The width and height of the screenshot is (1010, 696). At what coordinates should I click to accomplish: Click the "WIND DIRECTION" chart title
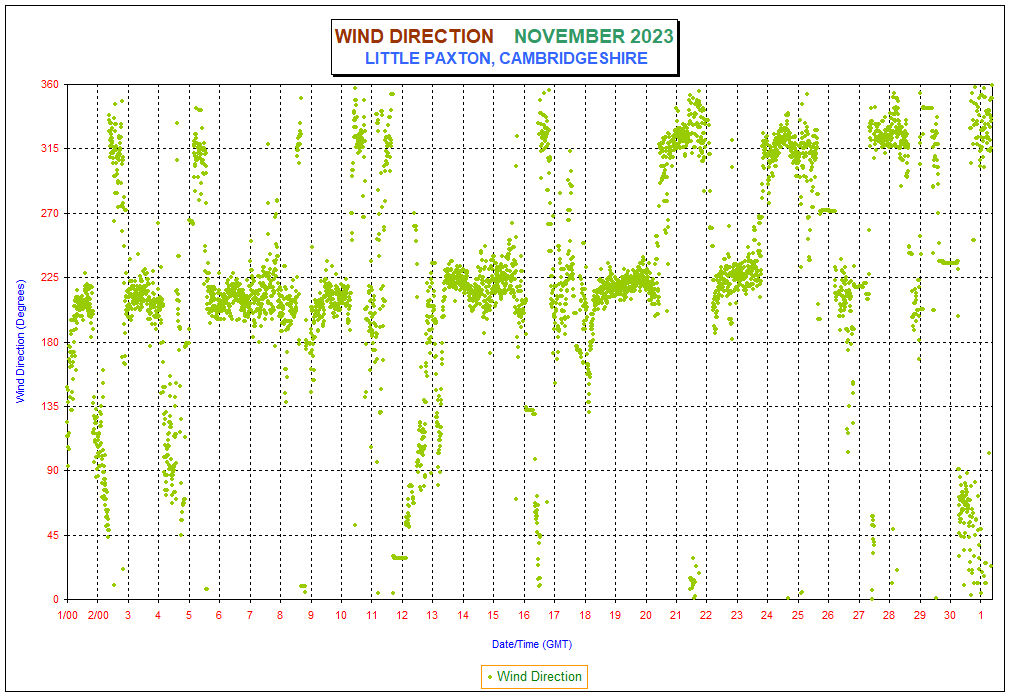[414, 36]
